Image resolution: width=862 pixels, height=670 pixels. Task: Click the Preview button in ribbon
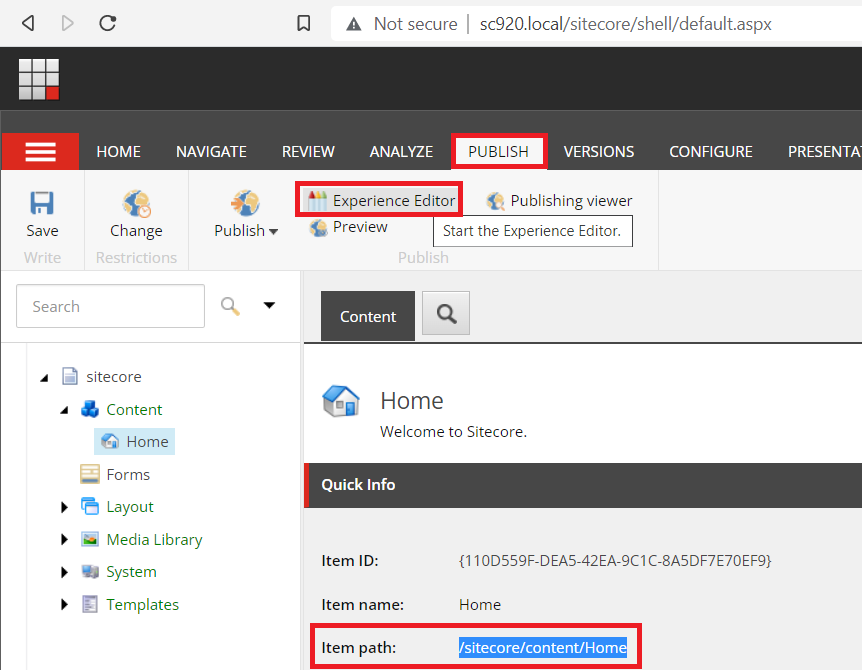click(x=348, y=227)
